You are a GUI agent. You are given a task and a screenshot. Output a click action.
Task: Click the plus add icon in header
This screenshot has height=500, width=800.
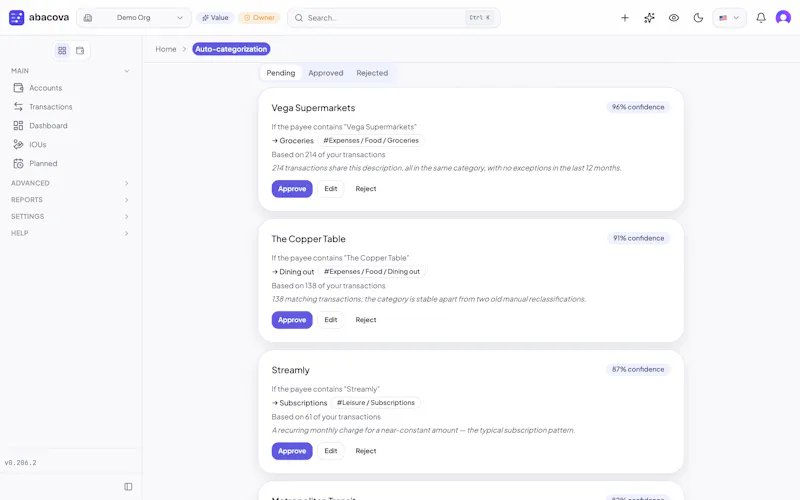[624, 18]
